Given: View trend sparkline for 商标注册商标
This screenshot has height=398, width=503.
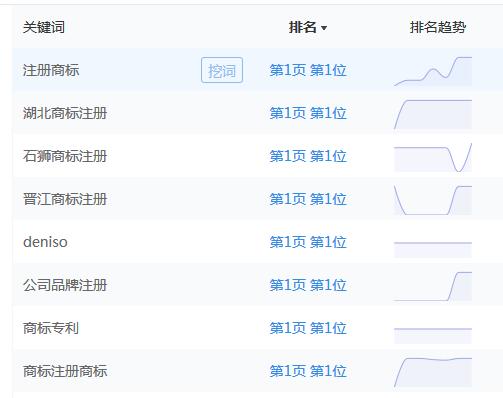Looking at the screenshot, I should 433,372.
